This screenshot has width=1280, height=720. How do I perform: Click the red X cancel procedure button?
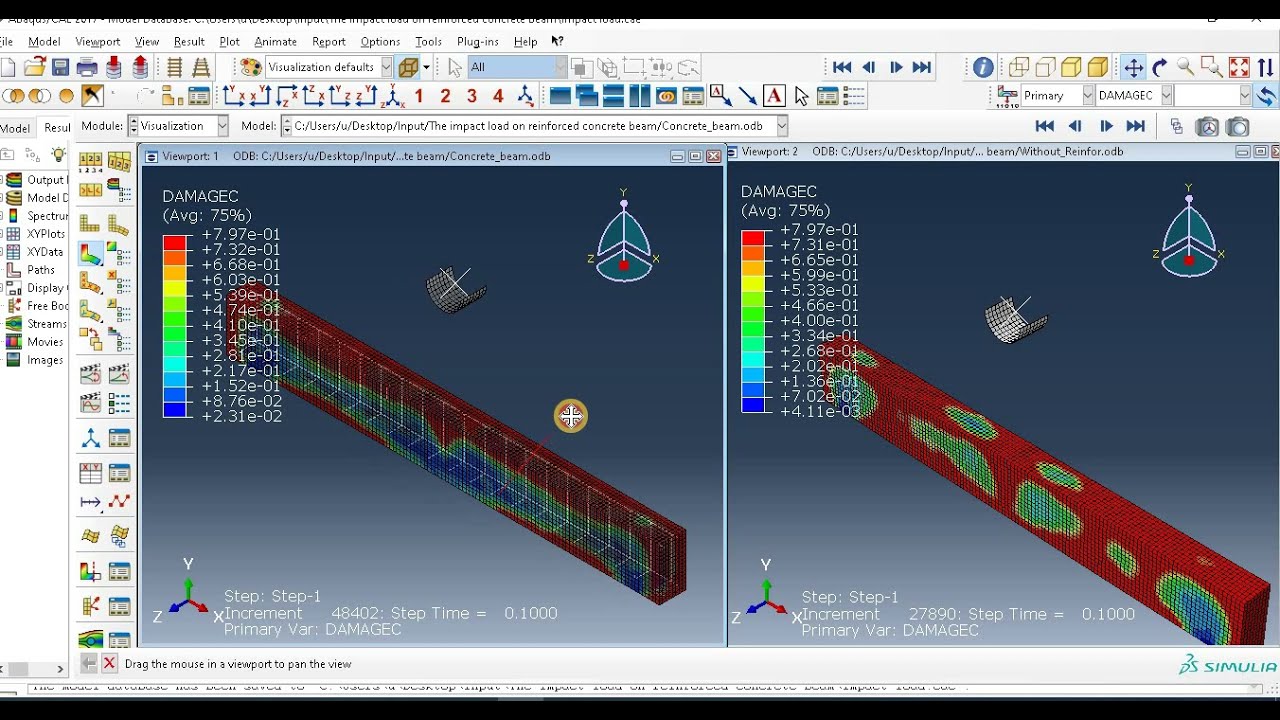pyautogui.click(x=110, y=663)
